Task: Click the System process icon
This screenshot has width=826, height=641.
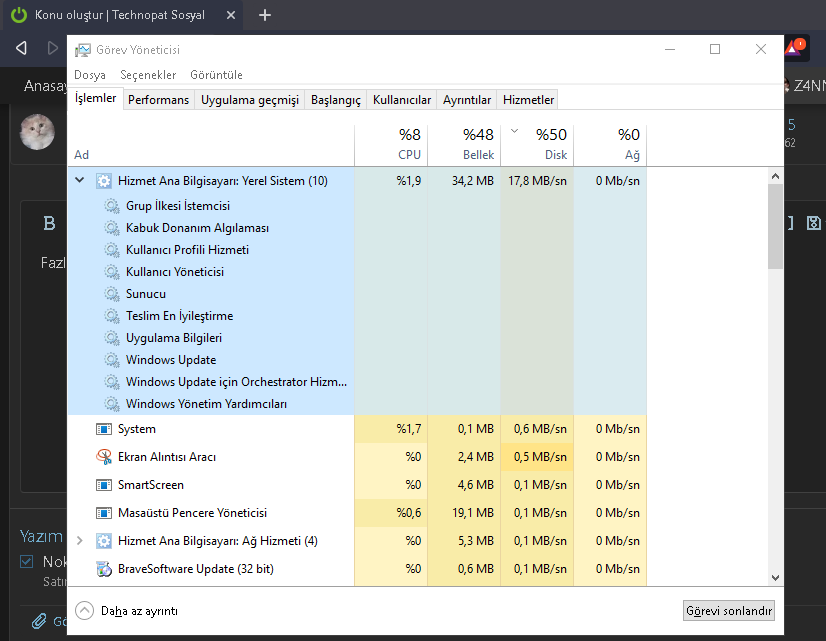Action: click(103, 429)
